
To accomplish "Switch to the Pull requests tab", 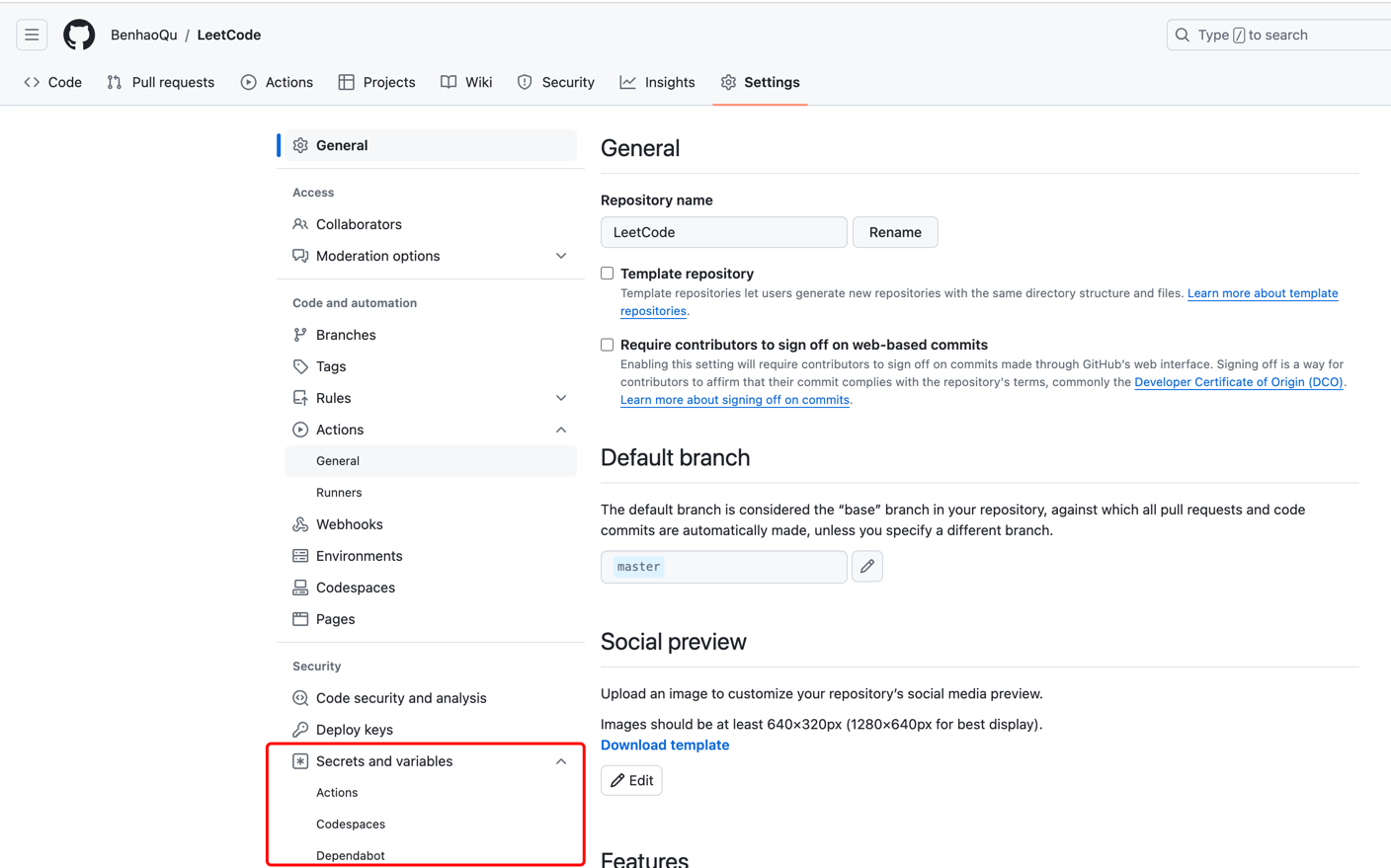I will coord(160,82).
